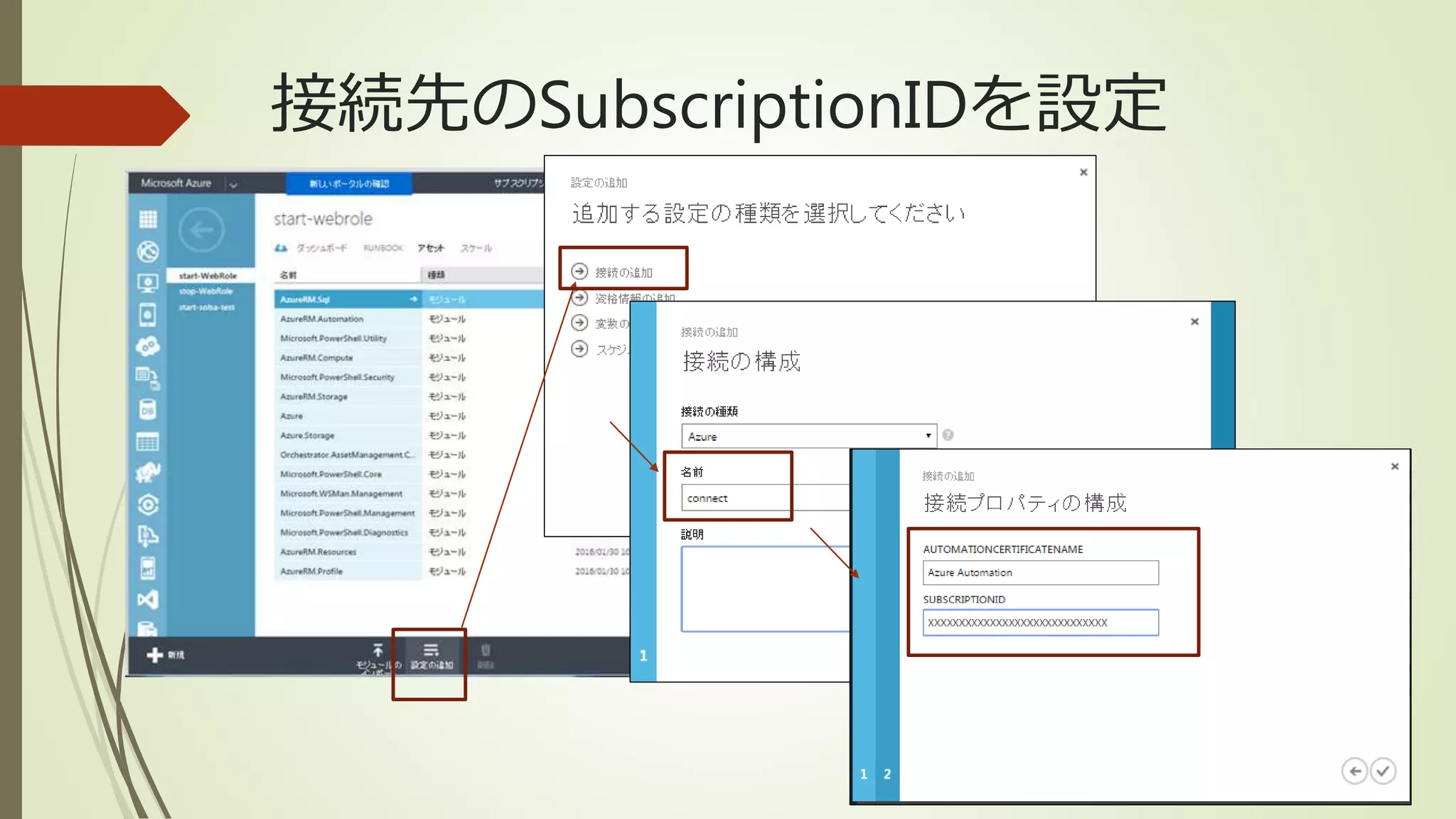Select the Orchestrator.AssetManagement.C... row
The image size is (1456, 819).
coord(409,455)
